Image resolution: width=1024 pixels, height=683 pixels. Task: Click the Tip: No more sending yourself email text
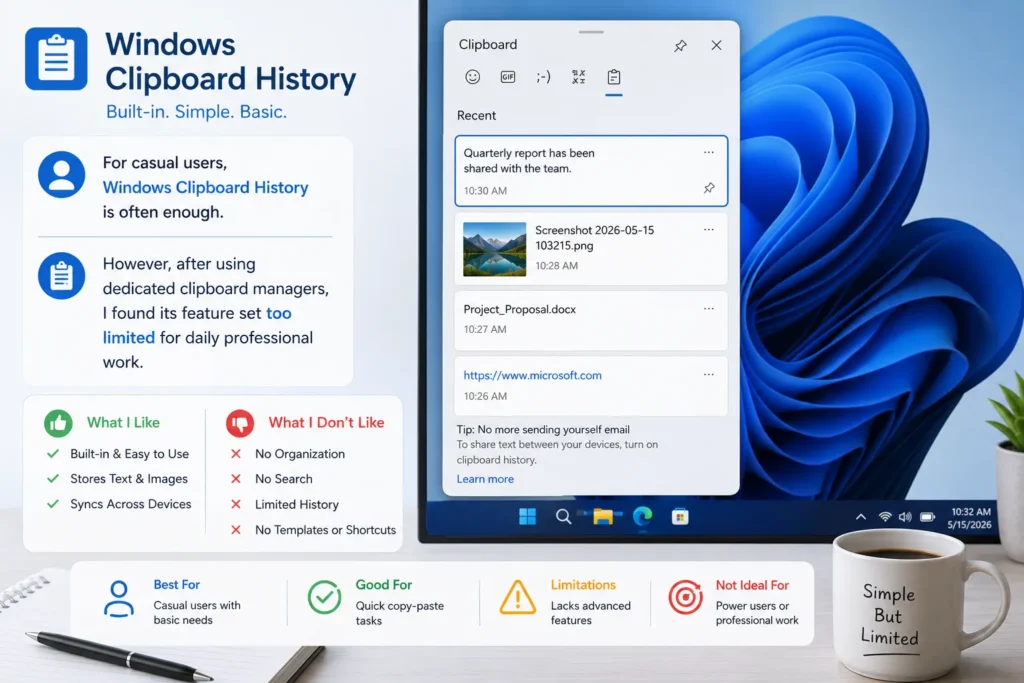click(543, 430)
